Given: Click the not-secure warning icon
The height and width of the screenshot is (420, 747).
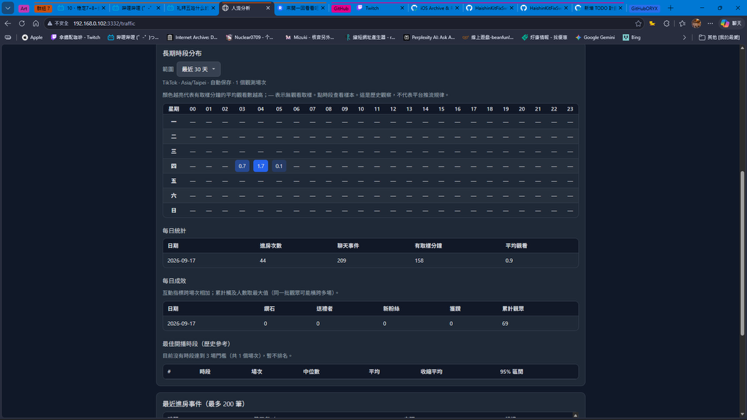Looking at the screenshot, I should click(x=50, y=23).
